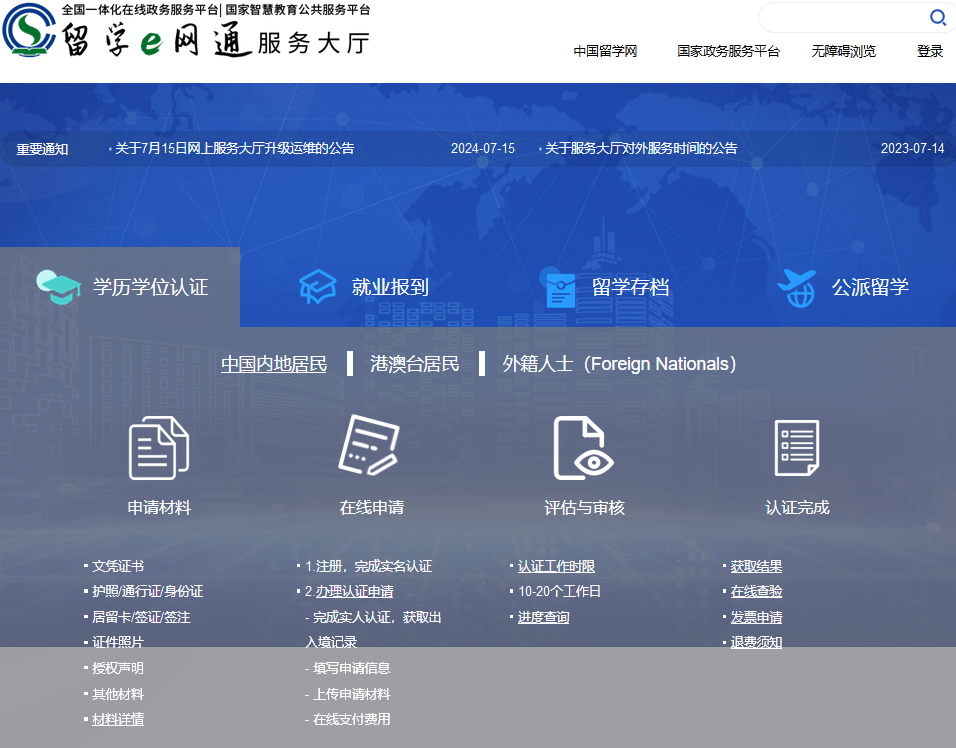Click the 申请材料 documents icon
This screenshot has height=748, width=956.
click(159, 447)
